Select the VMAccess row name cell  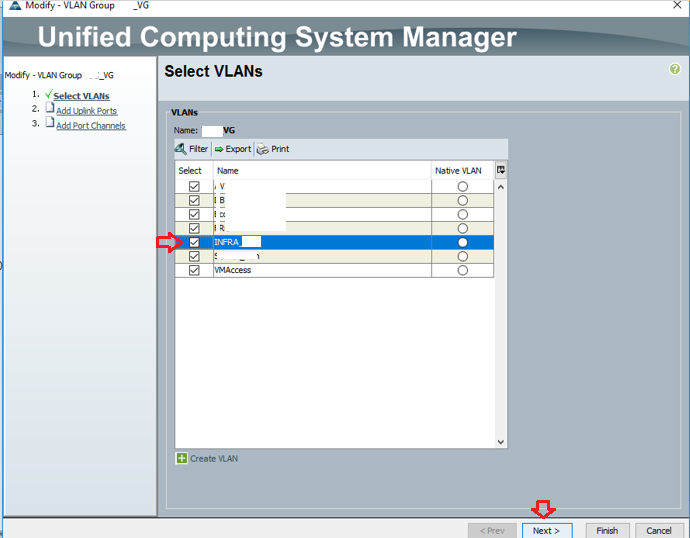tap(322, 270)
